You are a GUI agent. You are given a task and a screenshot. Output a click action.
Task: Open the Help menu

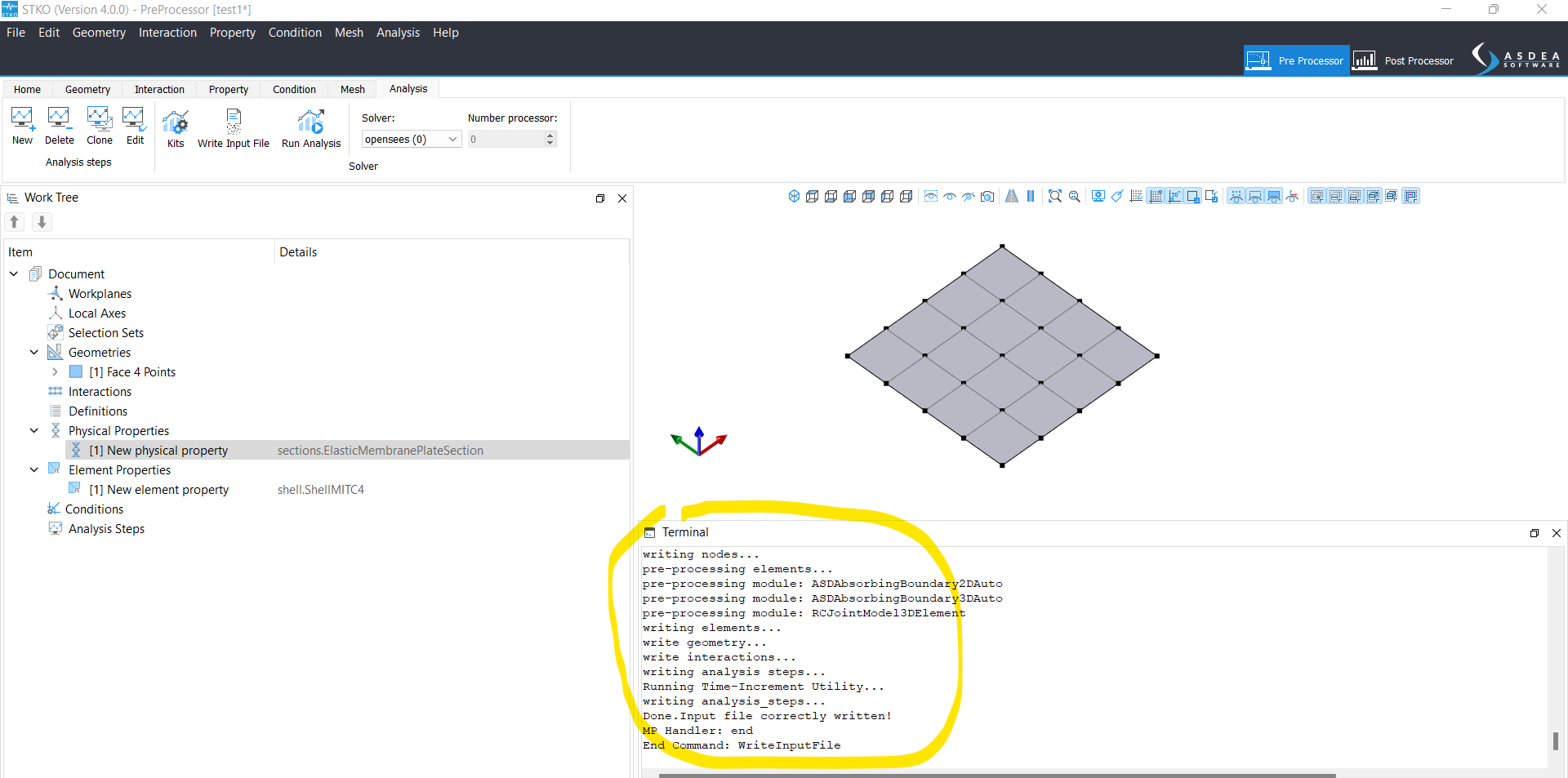click(445, 33)
